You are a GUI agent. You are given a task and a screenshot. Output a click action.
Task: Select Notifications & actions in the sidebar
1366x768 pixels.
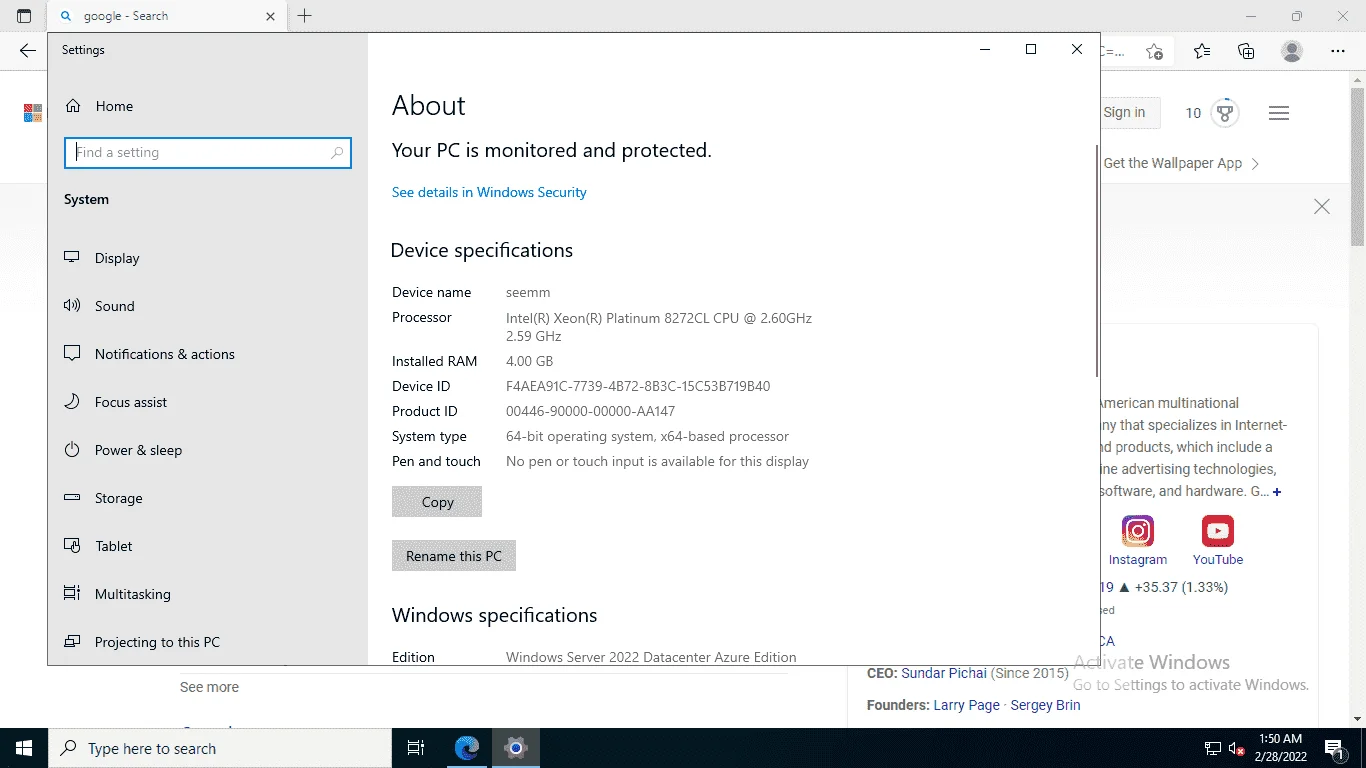coord(149,354)
